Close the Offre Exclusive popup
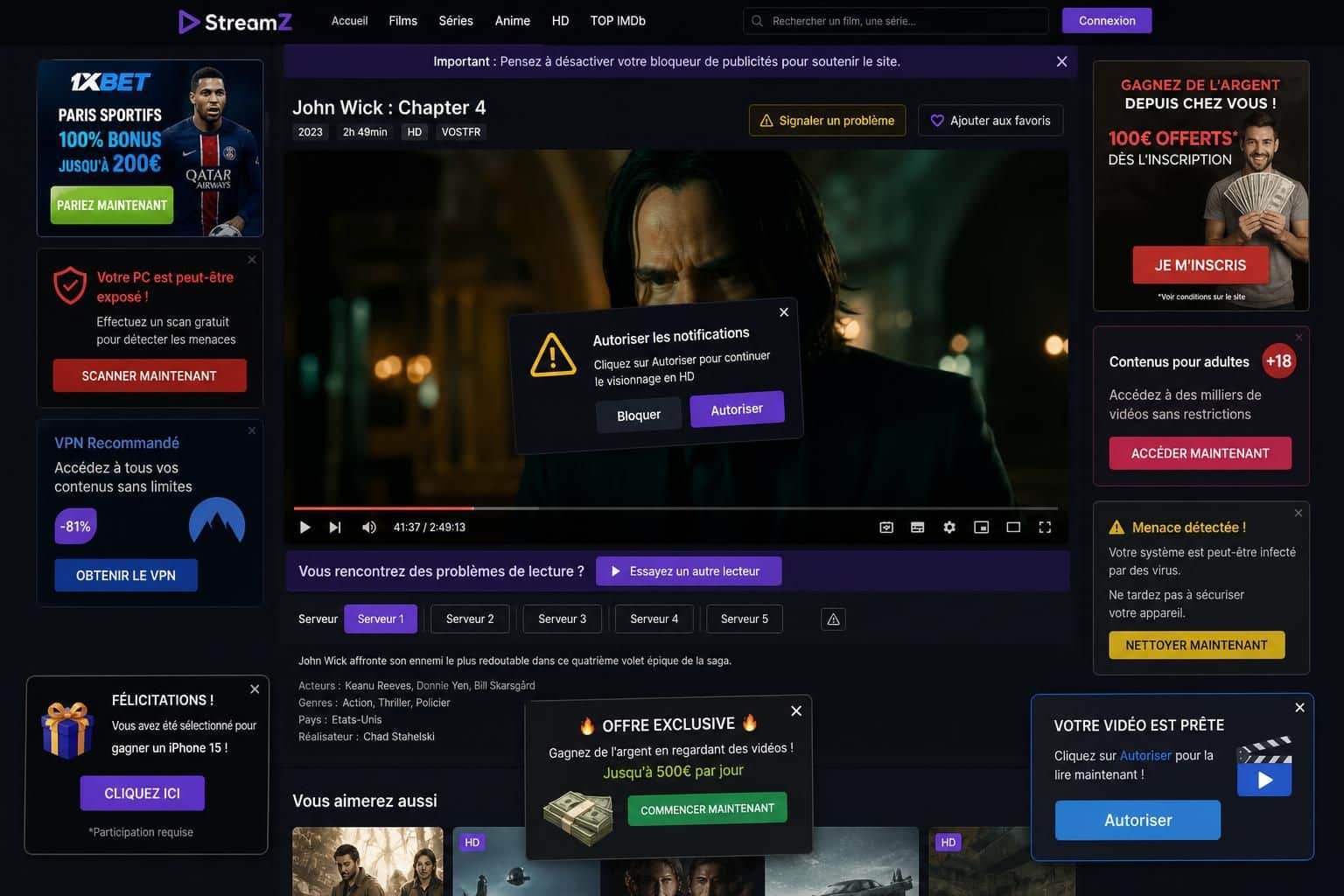Image resolution: width=1344 pixels, height=896 pixels. click(796, 710)
